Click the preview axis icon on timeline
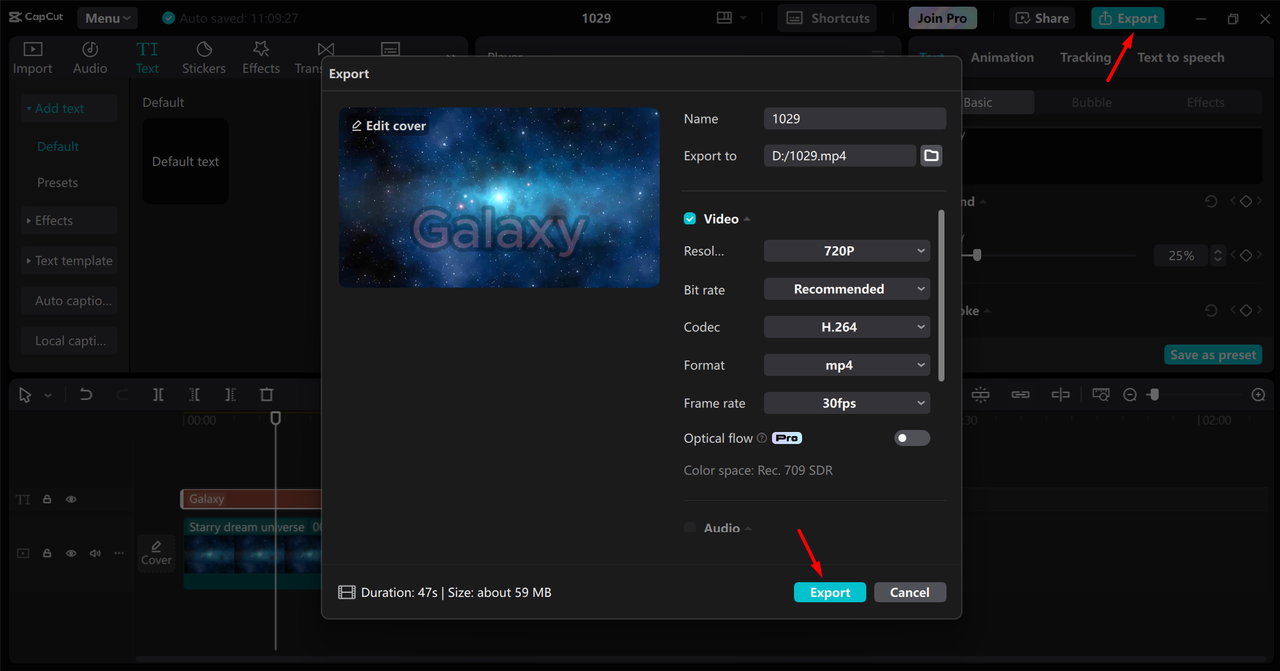 click(x=1060, y=395)
